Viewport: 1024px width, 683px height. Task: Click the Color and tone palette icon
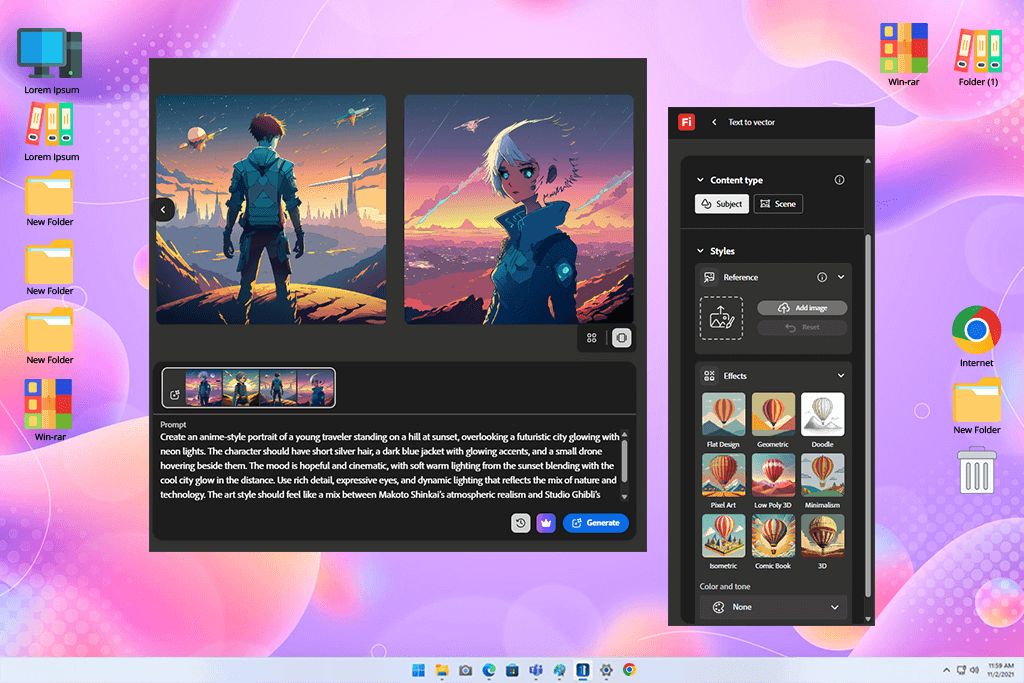point(718,607)
